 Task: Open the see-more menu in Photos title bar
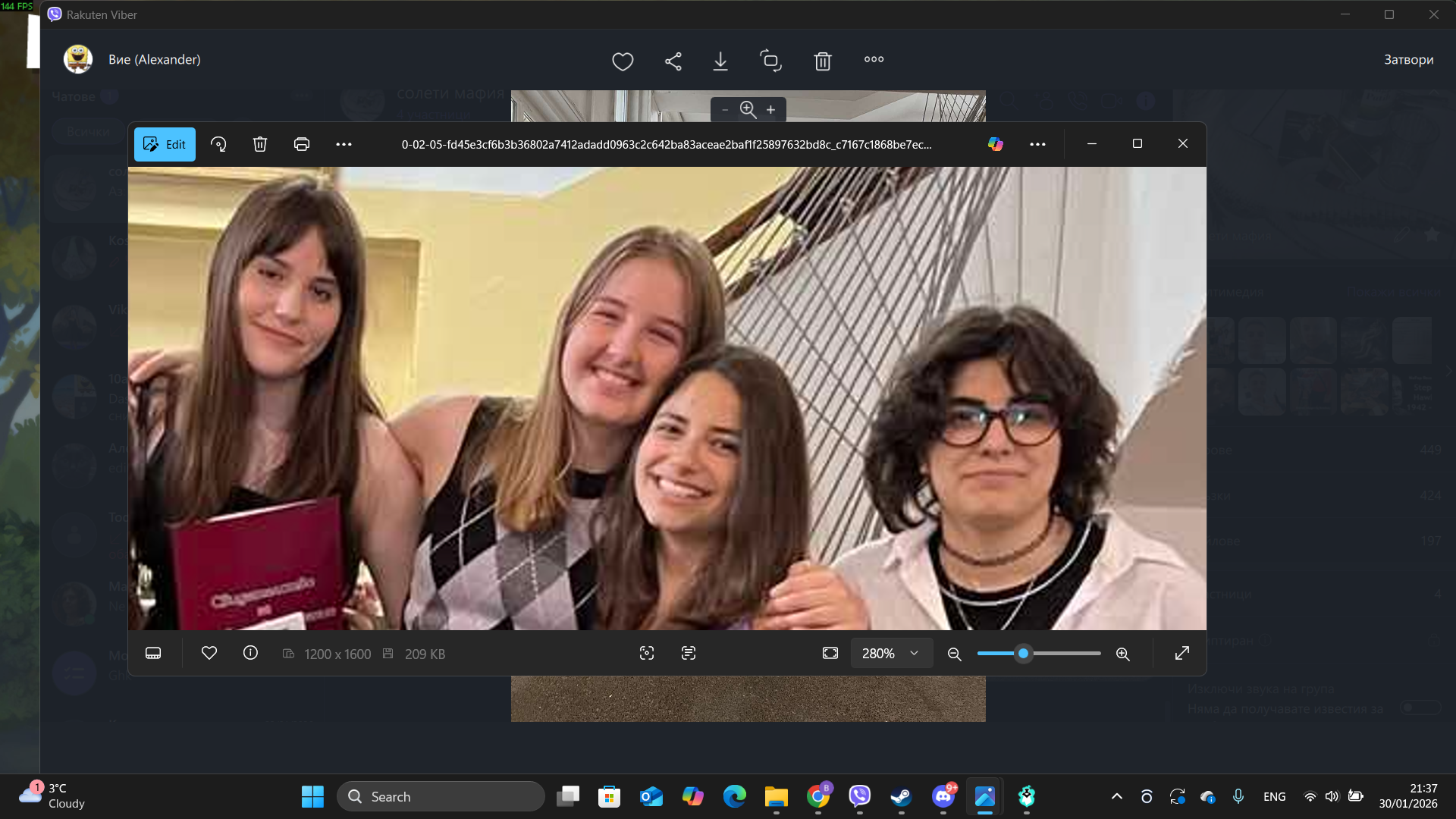click(1037, 144)
